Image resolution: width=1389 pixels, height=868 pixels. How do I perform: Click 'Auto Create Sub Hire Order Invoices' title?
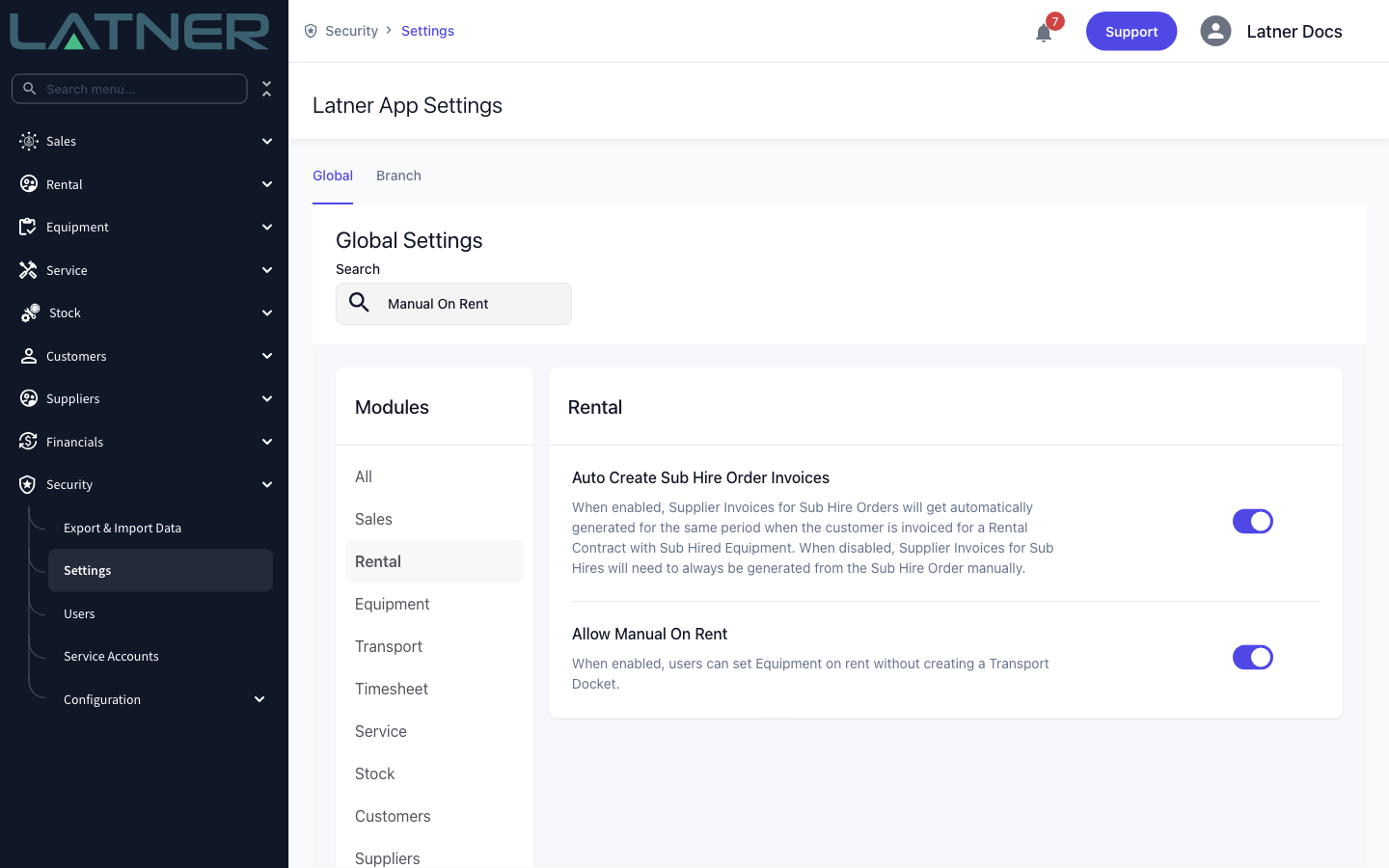coord(700,477)
